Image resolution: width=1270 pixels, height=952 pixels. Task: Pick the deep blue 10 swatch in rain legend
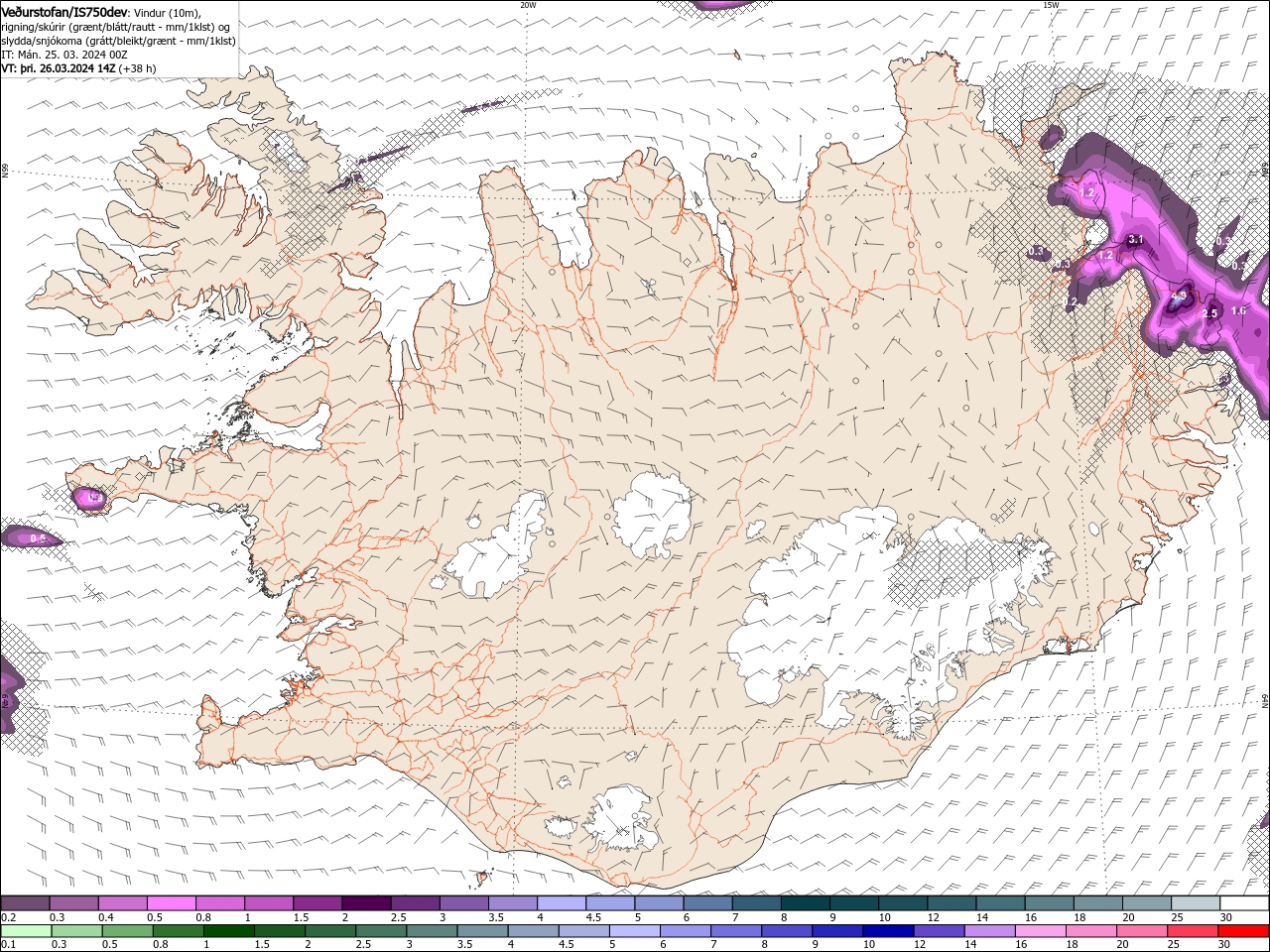(x=888, y=931)
